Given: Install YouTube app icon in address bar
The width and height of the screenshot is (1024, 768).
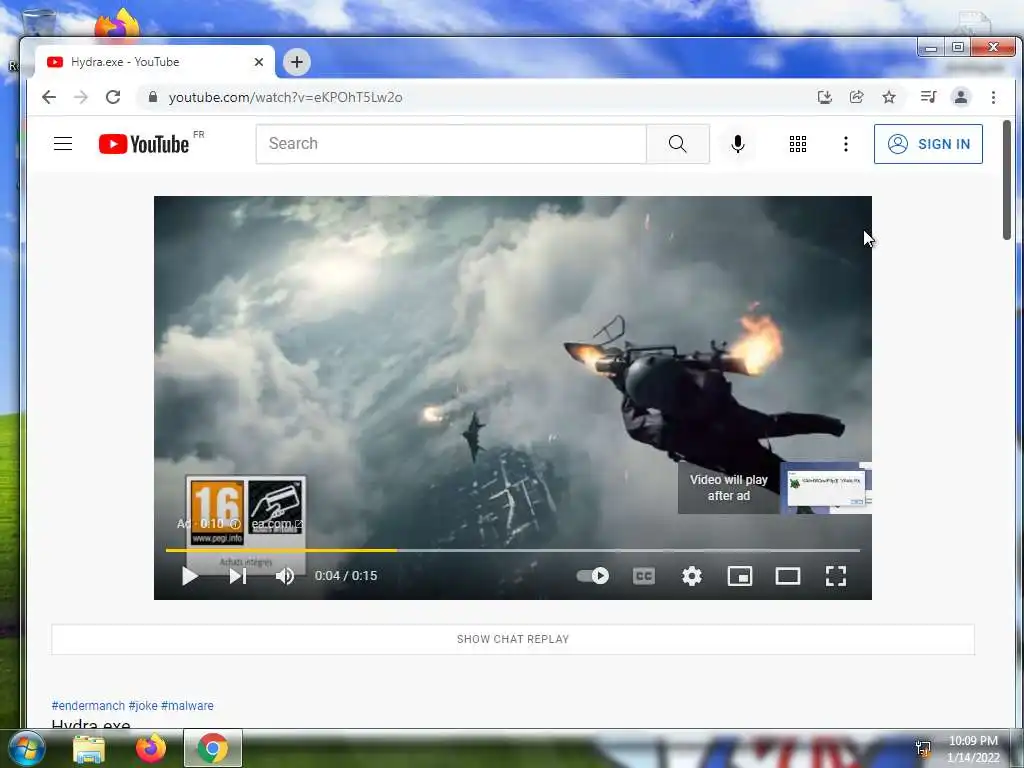Looking at the screenshot, I should [x=825, y=97].
